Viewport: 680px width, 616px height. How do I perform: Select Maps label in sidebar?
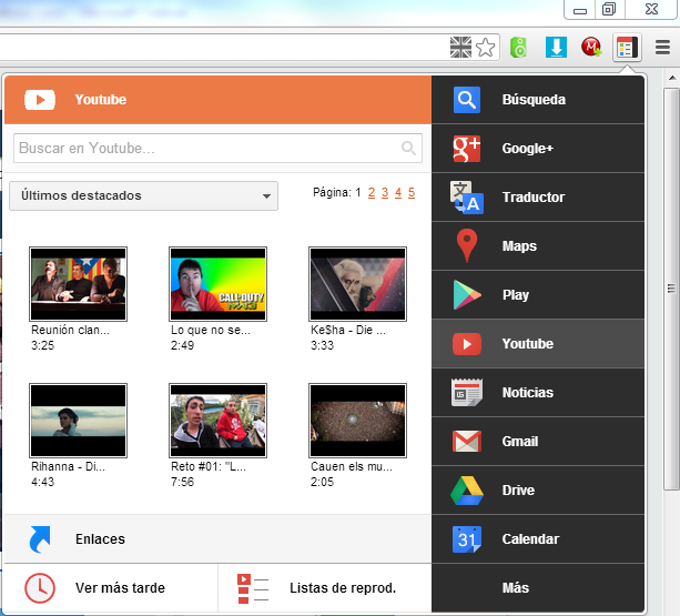pos(520,246)
